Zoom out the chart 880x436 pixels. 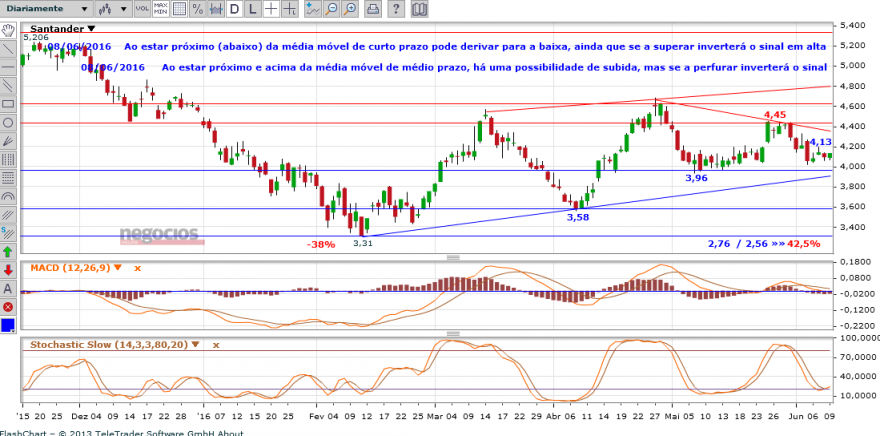coord(332,8)
